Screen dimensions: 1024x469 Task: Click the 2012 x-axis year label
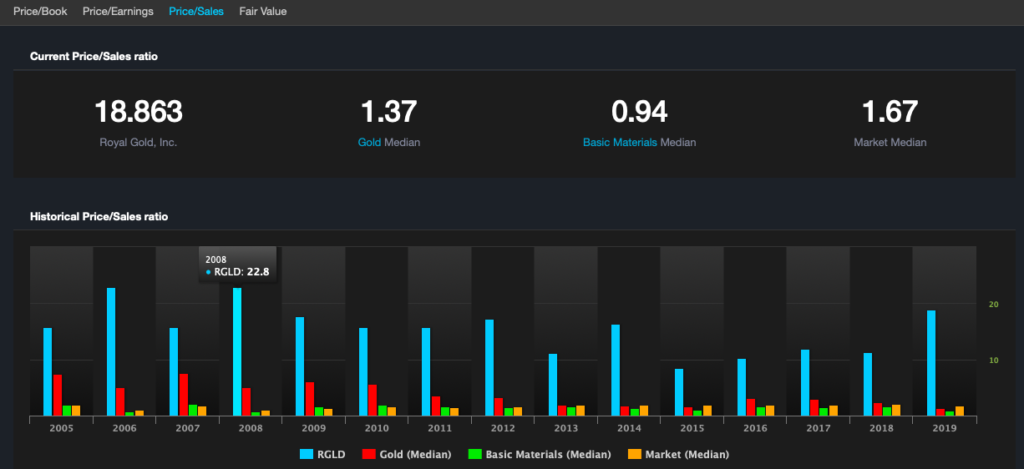click(x=503, y=429)
